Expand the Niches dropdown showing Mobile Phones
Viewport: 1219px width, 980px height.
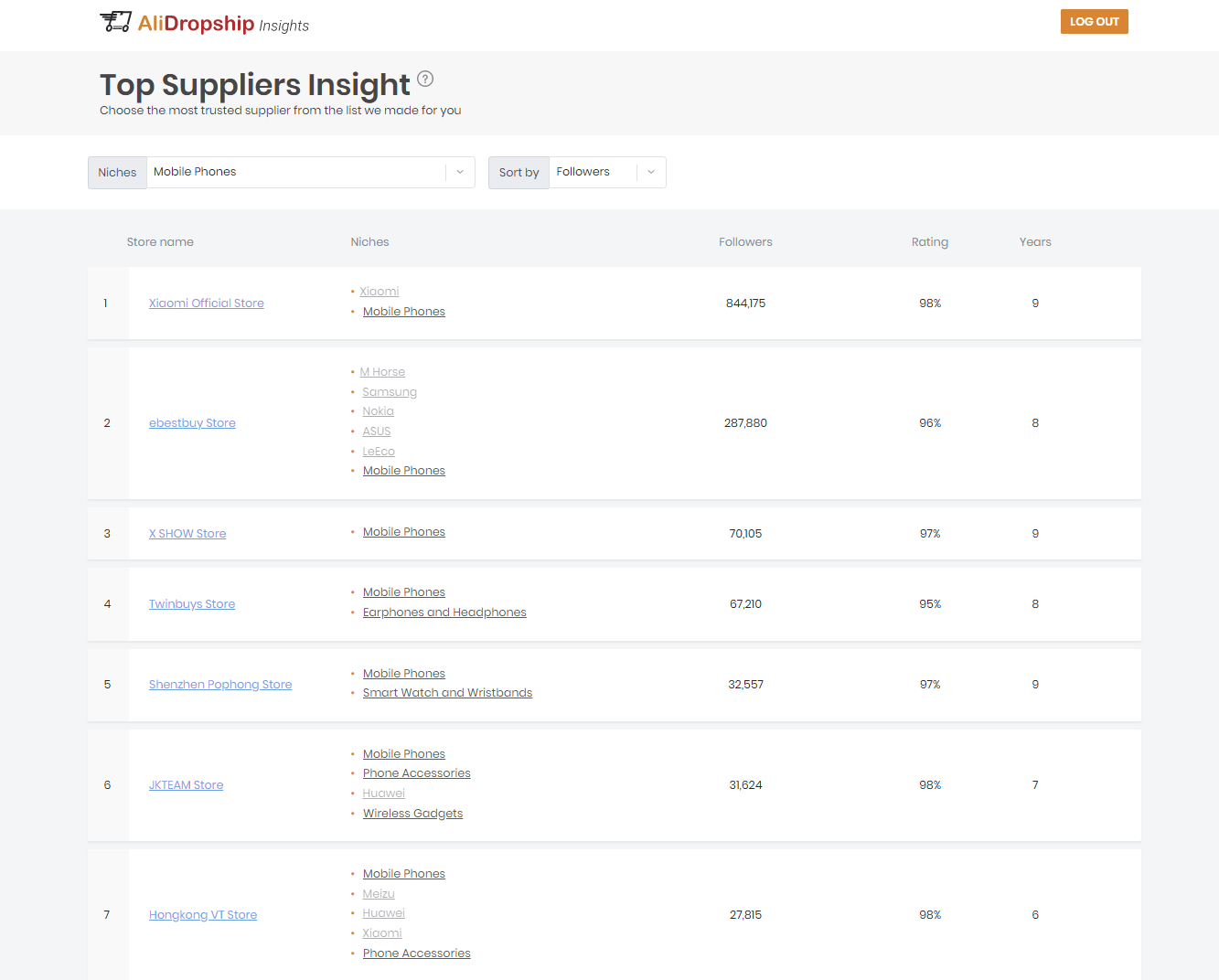tap(302, 172)
